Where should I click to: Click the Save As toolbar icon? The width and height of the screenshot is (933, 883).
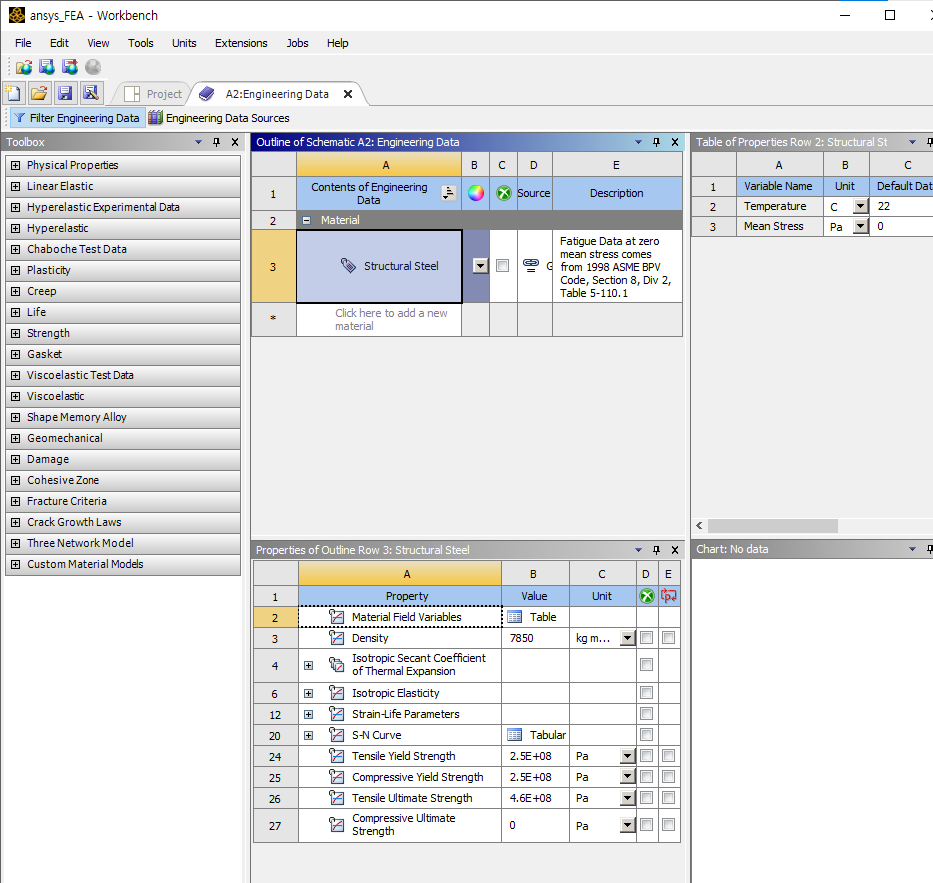[90, 93]
